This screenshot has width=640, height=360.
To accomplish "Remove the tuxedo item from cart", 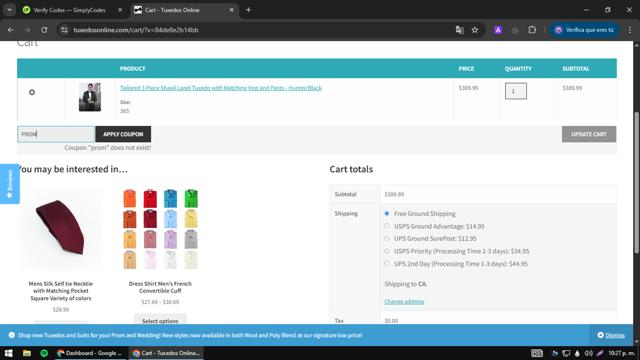I will (32, 92).
